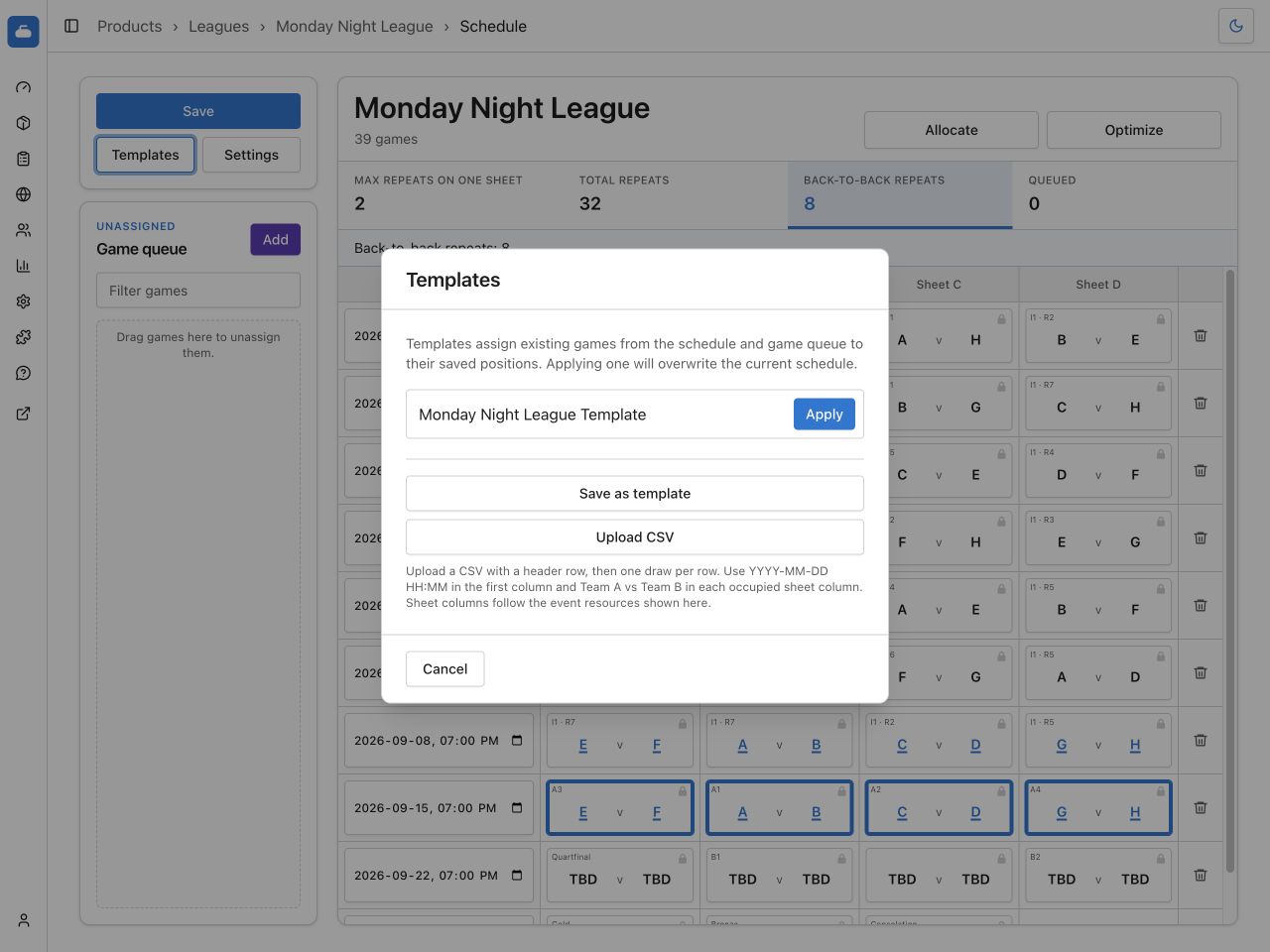The height and width of the screenshot is (952, 1270).
Task: Switch to dark mode with the moon icon
Action: click(1236, 26)
